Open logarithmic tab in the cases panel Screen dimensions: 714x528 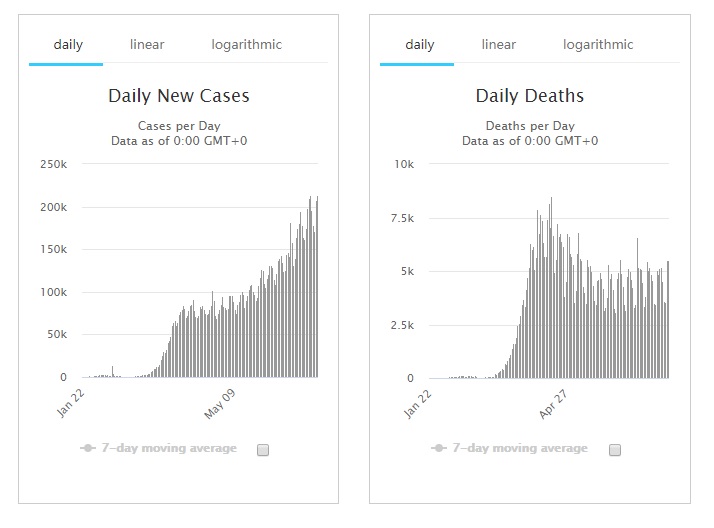pos(246,44)
